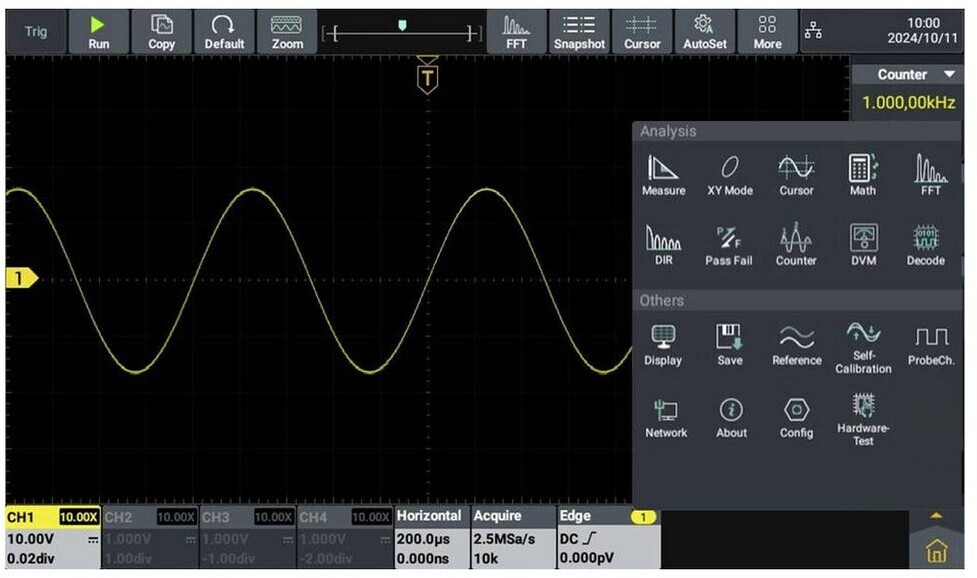
Task: Open the Math function icon
Action: point(862,175)
